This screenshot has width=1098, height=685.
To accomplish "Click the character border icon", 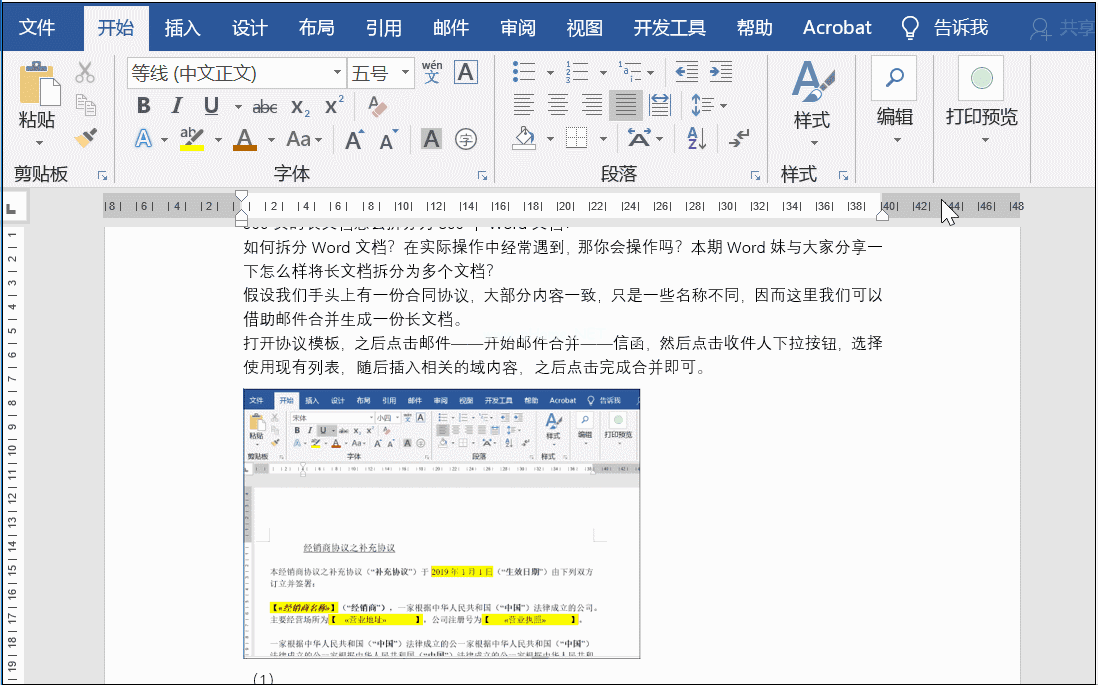I will coord(466,72).
